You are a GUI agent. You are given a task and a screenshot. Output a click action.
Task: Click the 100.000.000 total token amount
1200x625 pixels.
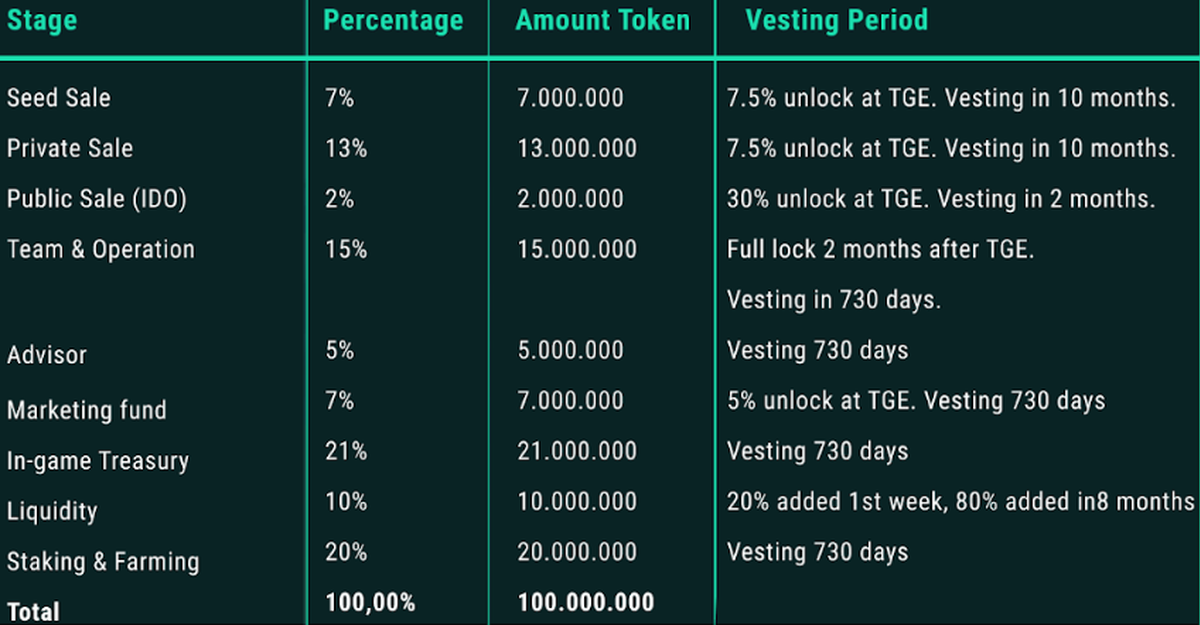point(586,602)
